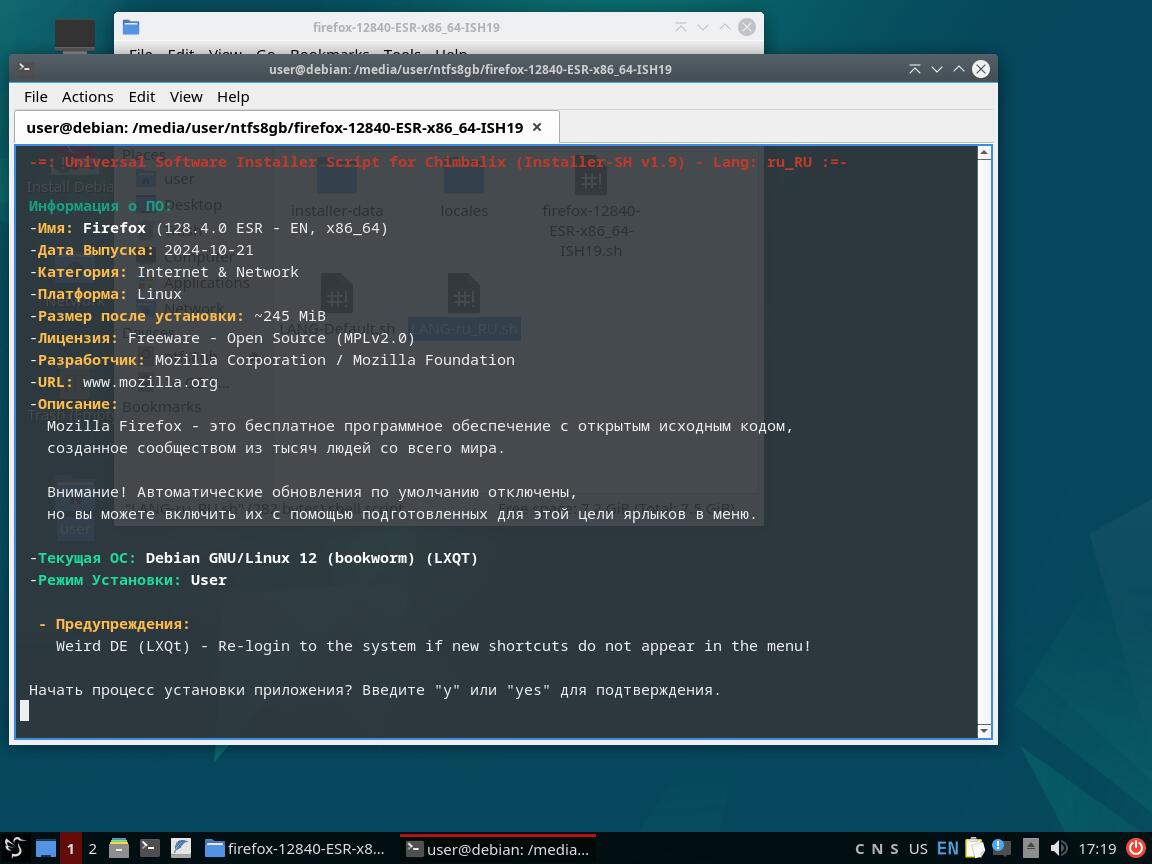Open the LXQt application menu
1152x864 pixels.
coord(14,848)
